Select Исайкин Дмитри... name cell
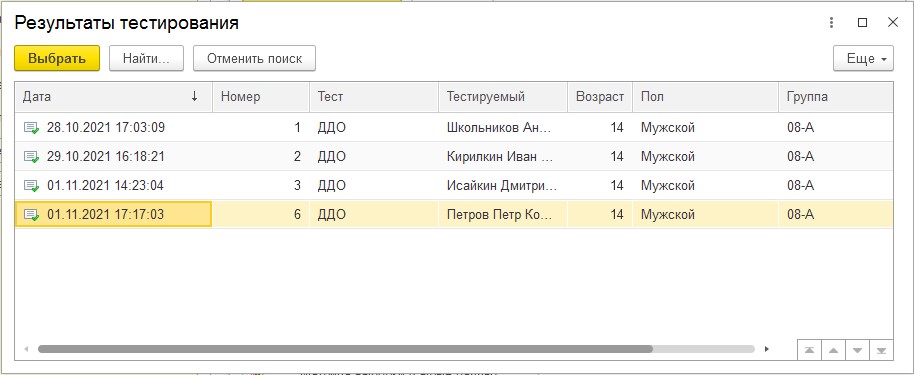Image resolution: width=914 pixels, height=375 pixels. (502, 186)
